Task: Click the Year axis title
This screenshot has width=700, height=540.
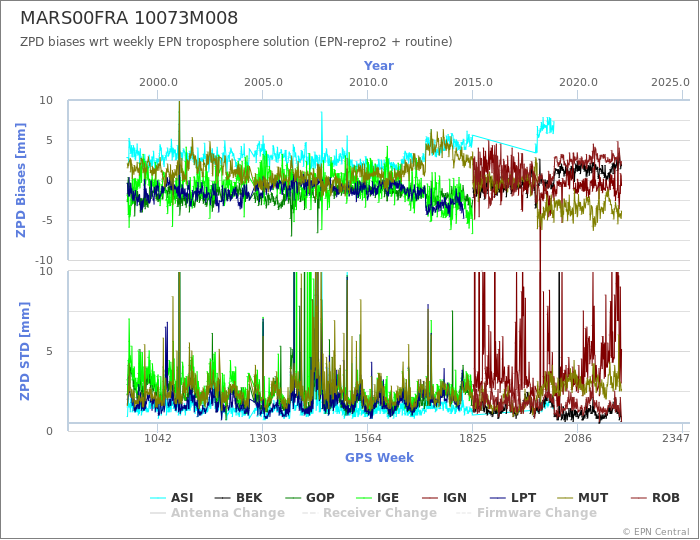Action: [379, 66]
